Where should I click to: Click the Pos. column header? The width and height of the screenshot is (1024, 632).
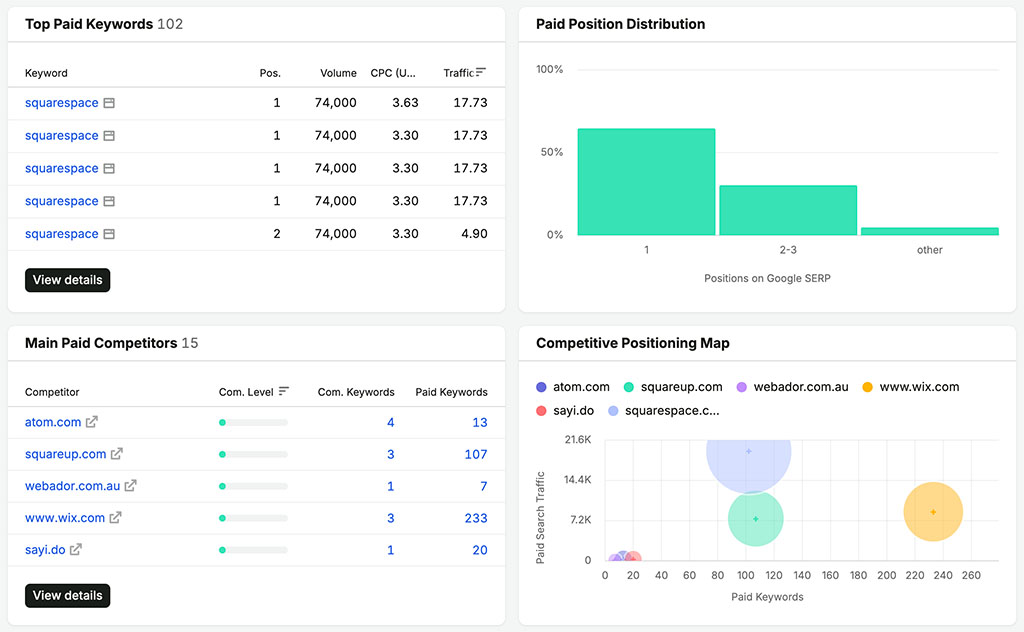(270, 73)
